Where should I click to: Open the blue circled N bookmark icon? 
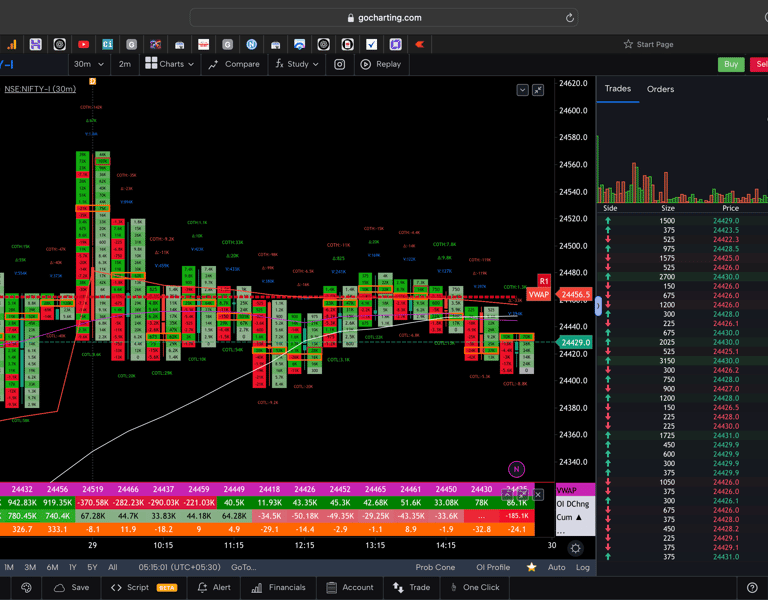251,45
